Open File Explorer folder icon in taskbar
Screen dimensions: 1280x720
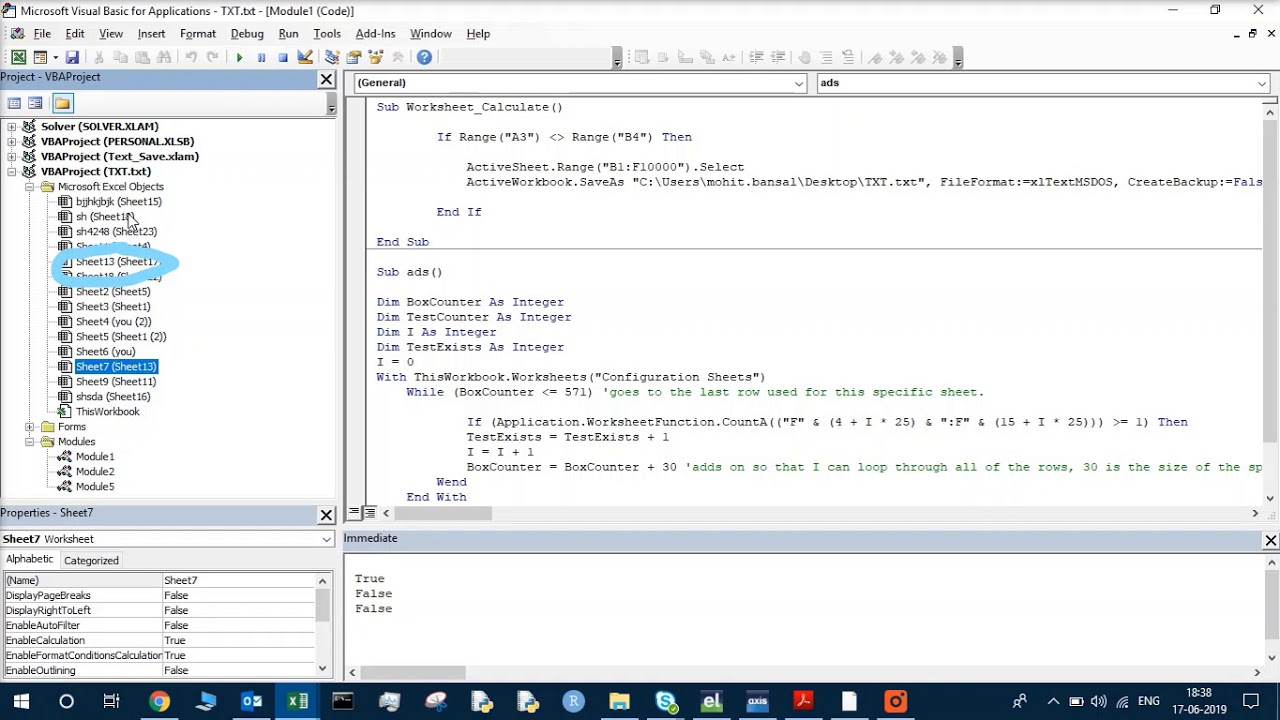pos(619,702)
